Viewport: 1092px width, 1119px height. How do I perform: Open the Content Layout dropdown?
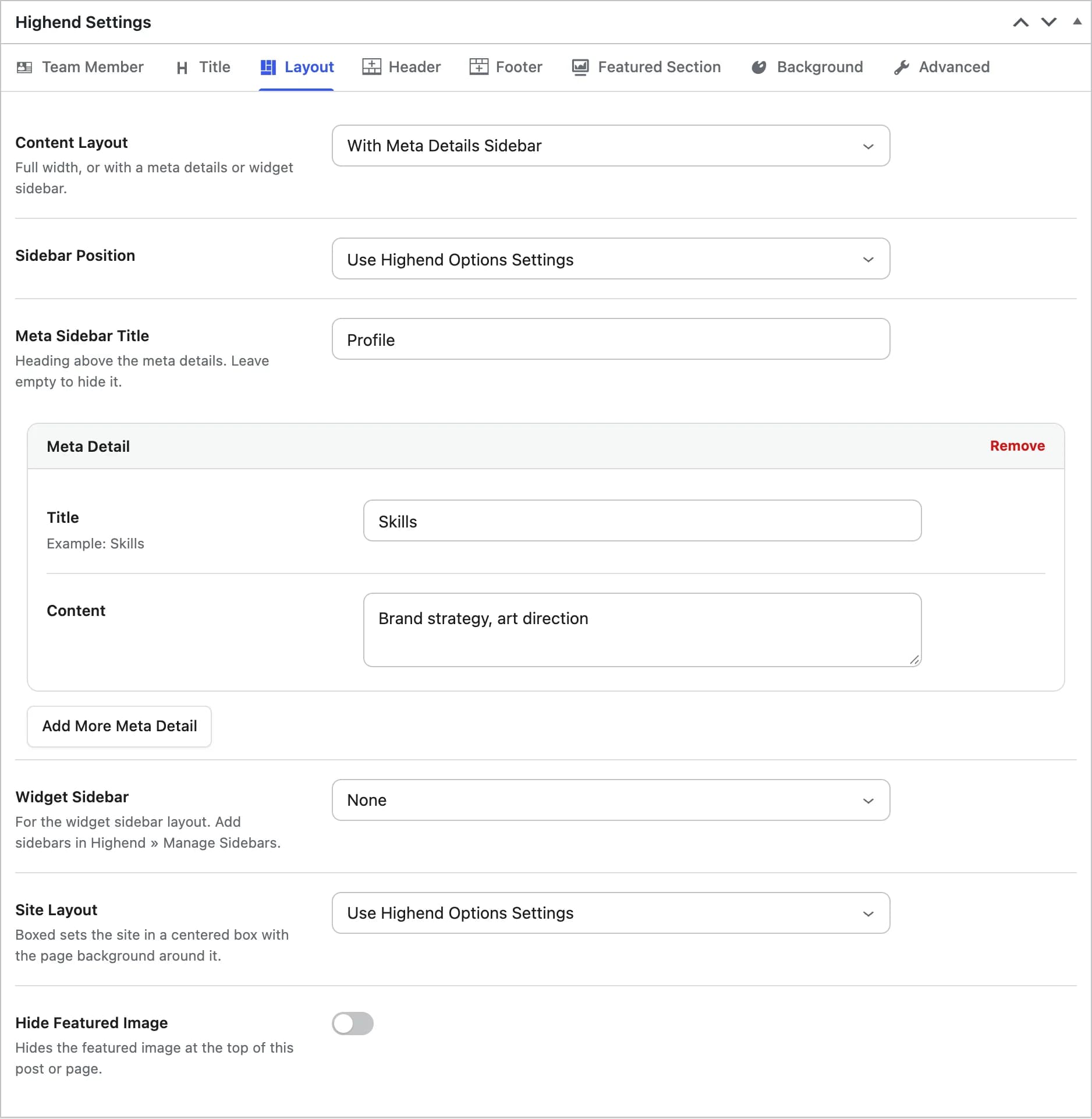[611, 146]
